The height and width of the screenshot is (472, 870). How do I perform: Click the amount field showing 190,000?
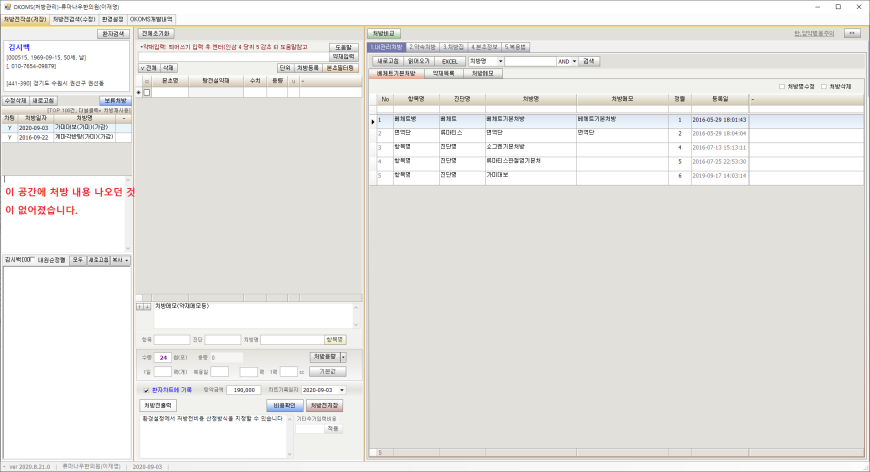click(x=244, y=390)
